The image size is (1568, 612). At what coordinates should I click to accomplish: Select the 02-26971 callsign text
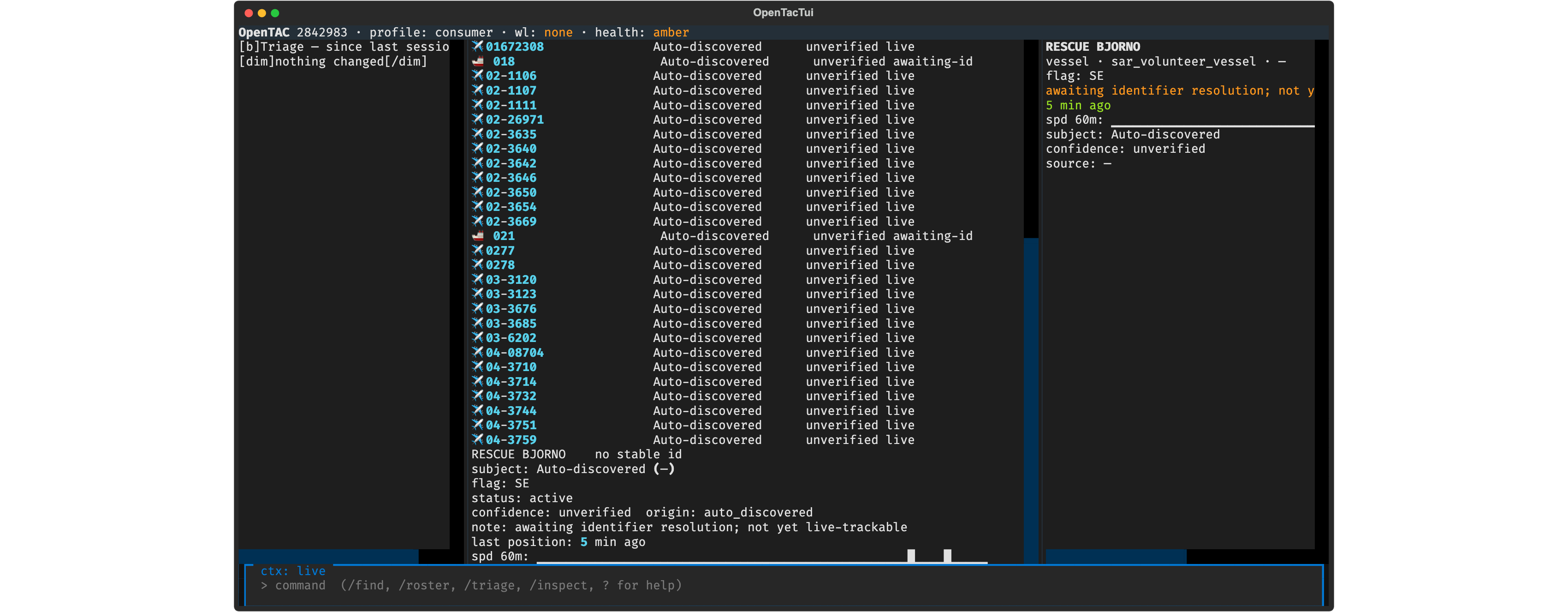[x=514, y=120]
